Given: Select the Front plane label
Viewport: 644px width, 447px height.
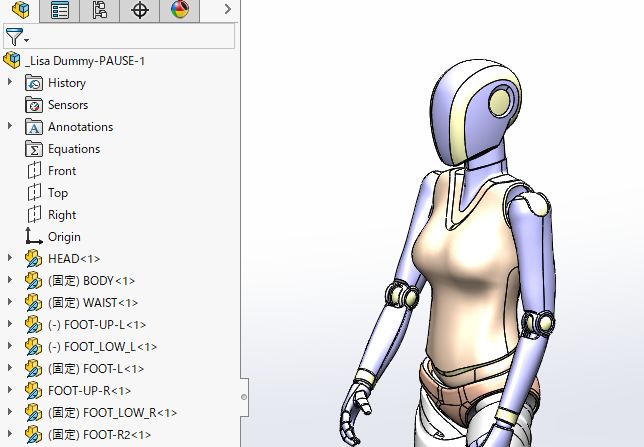Looking at the screenshot, I should 62,171.
